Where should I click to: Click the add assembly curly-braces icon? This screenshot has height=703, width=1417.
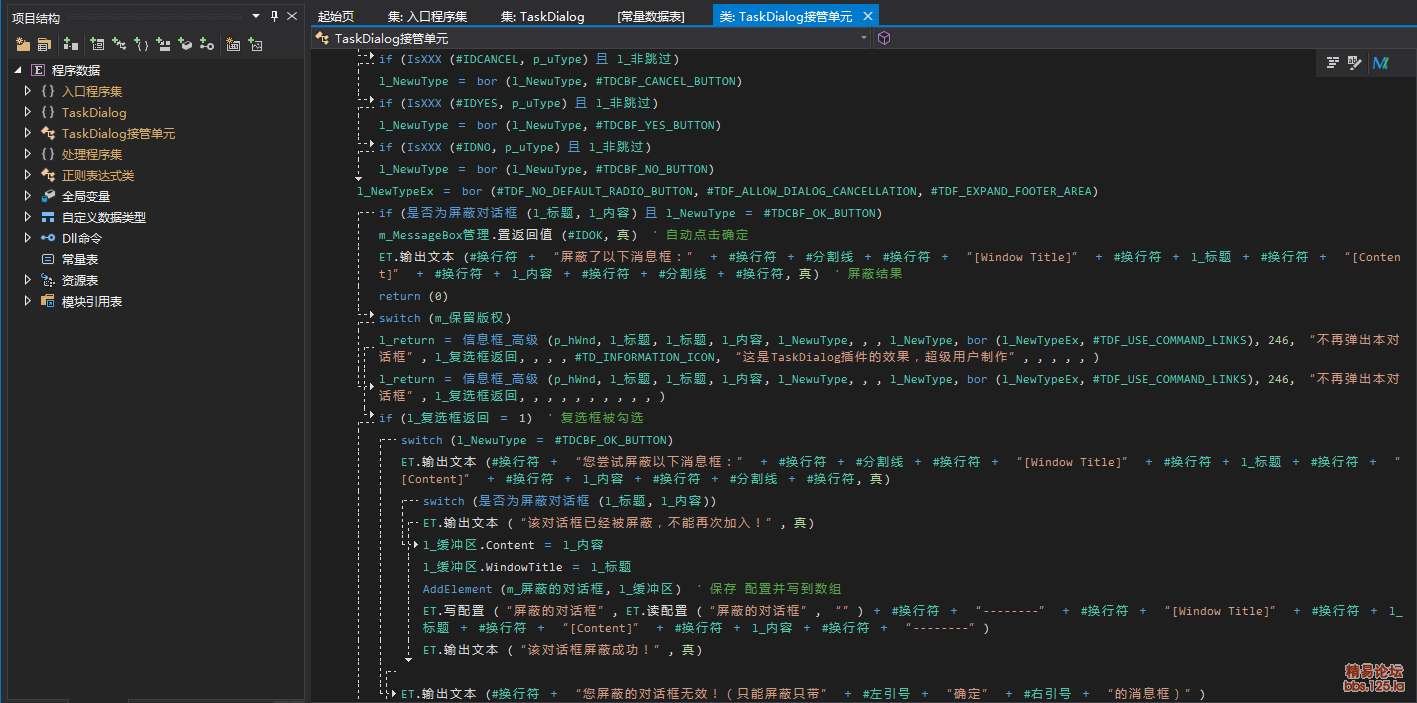(x=141, y=44)
